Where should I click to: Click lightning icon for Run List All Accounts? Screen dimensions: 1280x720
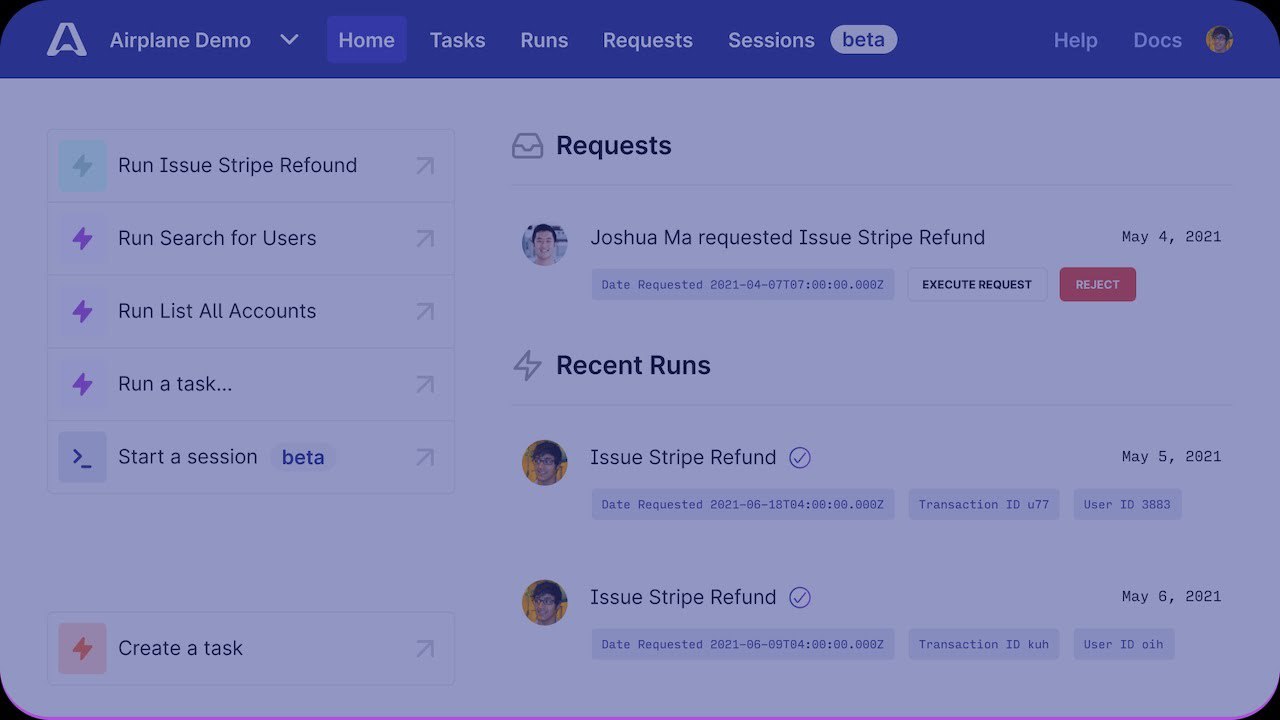pos(82,312)
